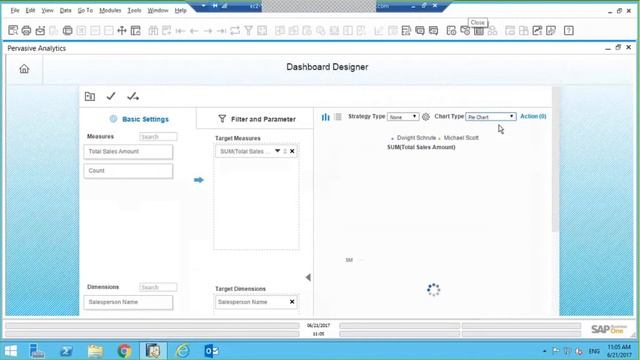Go to First Data Record arrow
Viewport: 640px width, 360px height.
[x=180, y=31]
